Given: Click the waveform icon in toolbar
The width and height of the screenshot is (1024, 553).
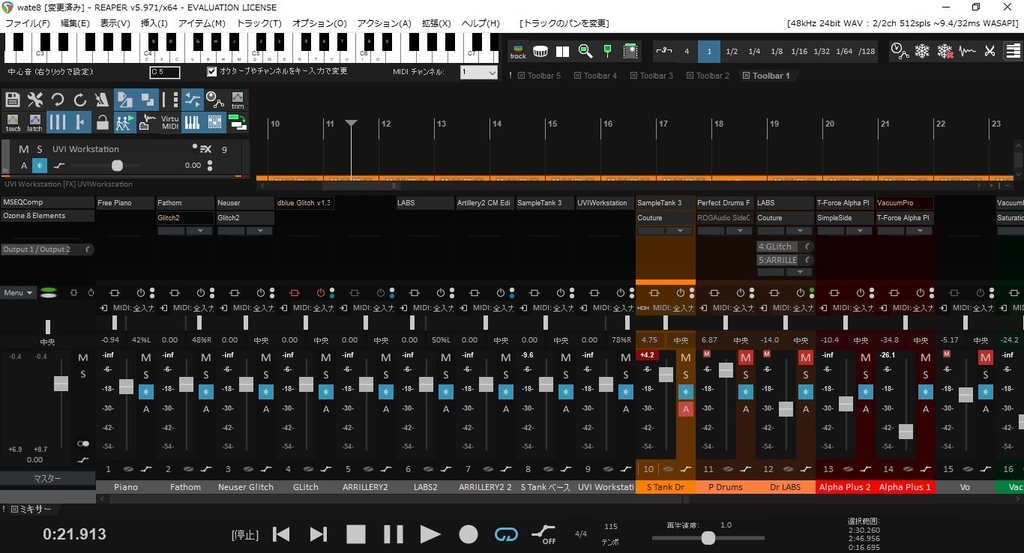Looking at the screenshot, I should coord(967,51).
